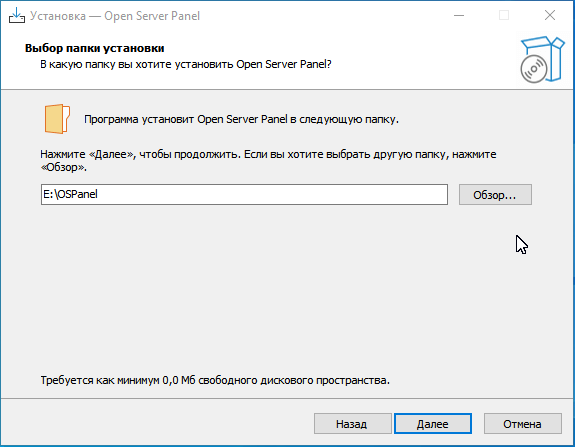Image resolution: width=575 pixels, height=447 pixels.
Task: Focus the E:\OSPanel install path field
Action: (244, 194)
